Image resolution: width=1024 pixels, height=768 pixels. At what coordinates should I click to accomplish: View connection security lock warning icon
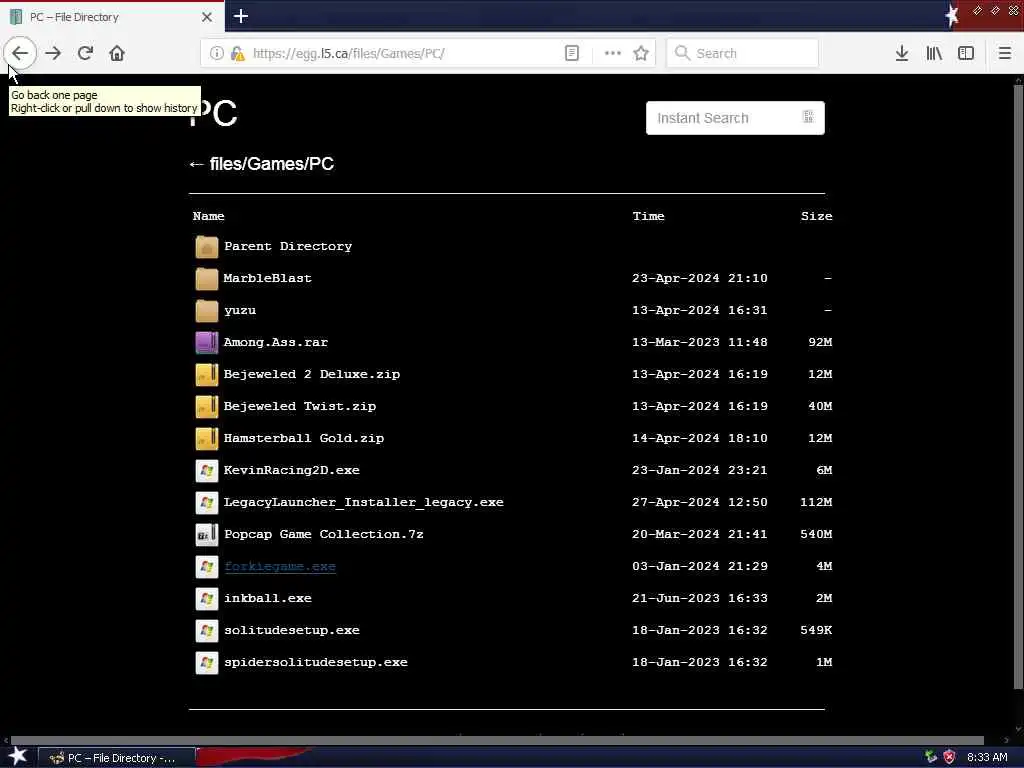click(238, 54)
